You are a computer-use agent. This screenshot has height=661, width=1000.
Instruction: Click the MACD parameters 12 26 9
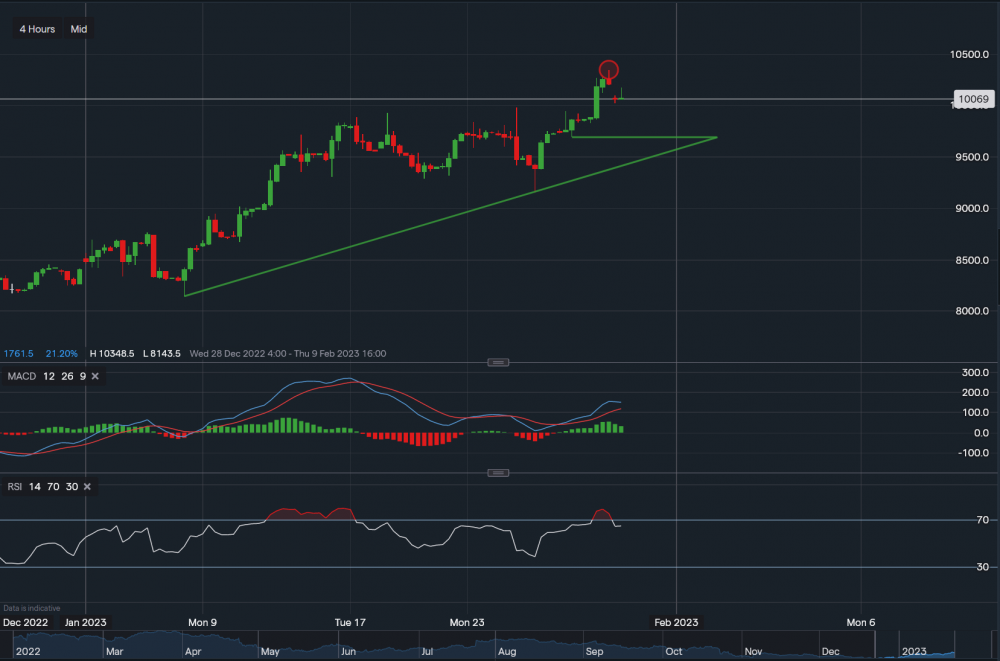(x=64, y=376)
